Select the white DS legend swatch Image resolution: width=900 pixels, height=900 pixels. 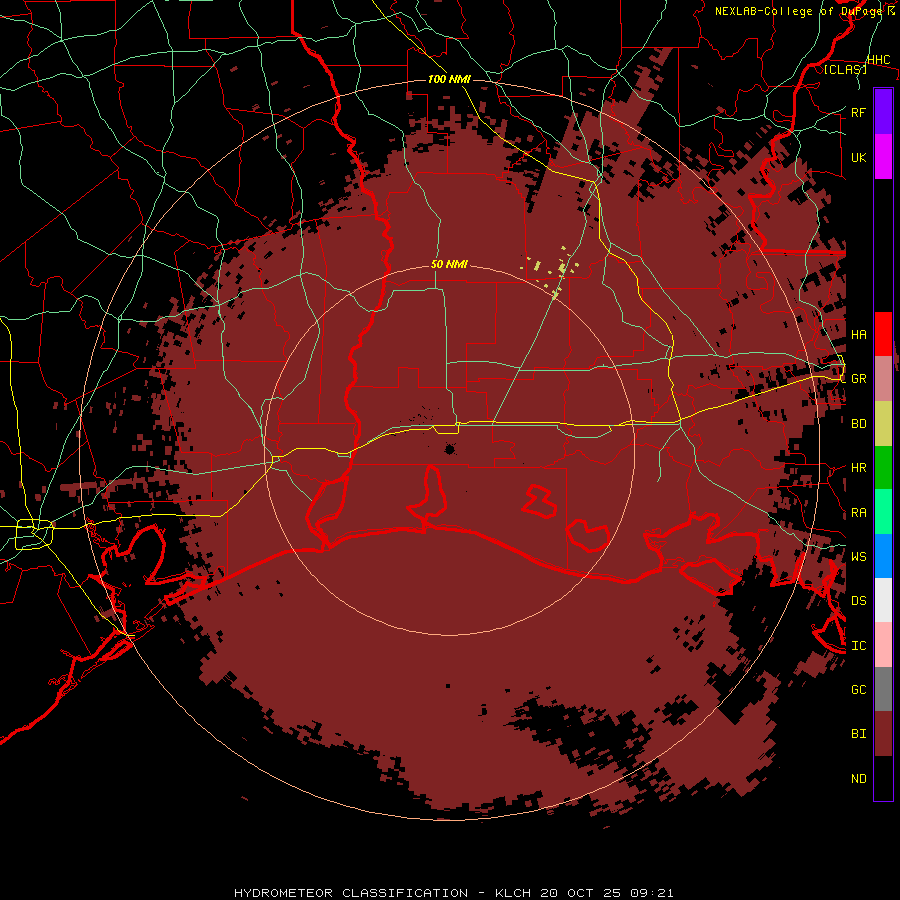(883, 600)
